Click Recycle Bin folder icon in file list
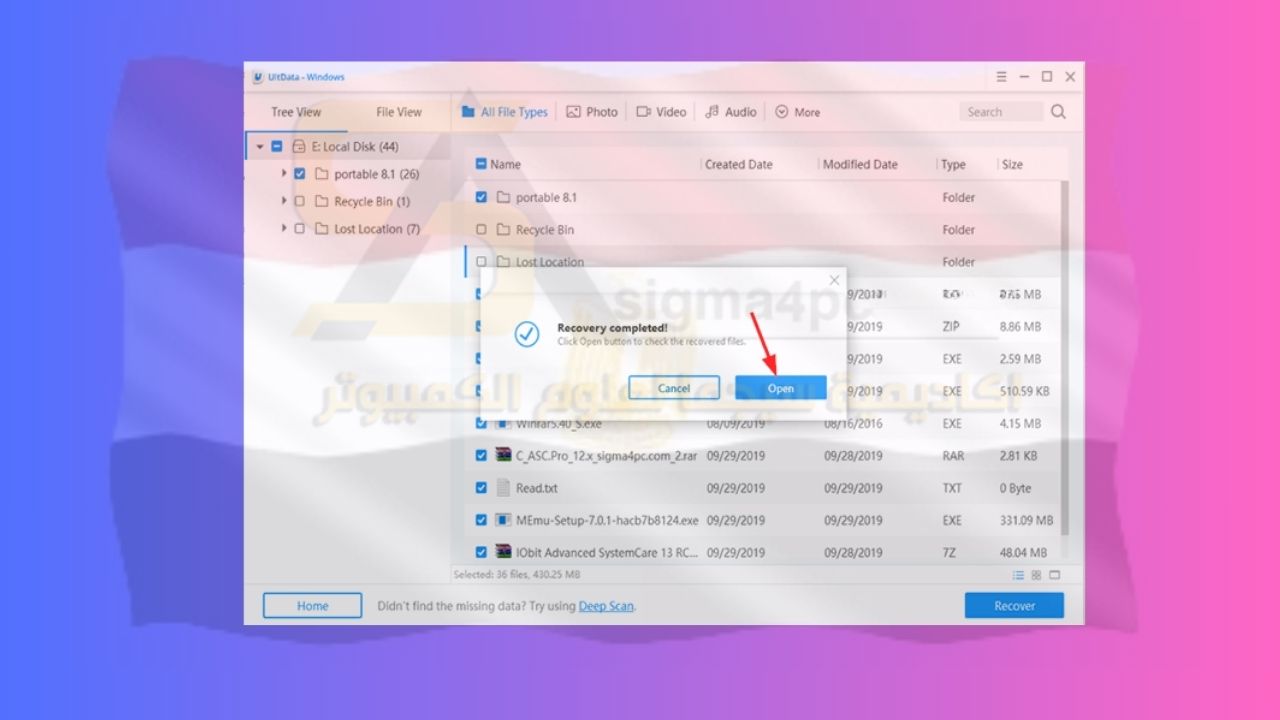This screenshot has height=720, width=1280. coord(503,230)
